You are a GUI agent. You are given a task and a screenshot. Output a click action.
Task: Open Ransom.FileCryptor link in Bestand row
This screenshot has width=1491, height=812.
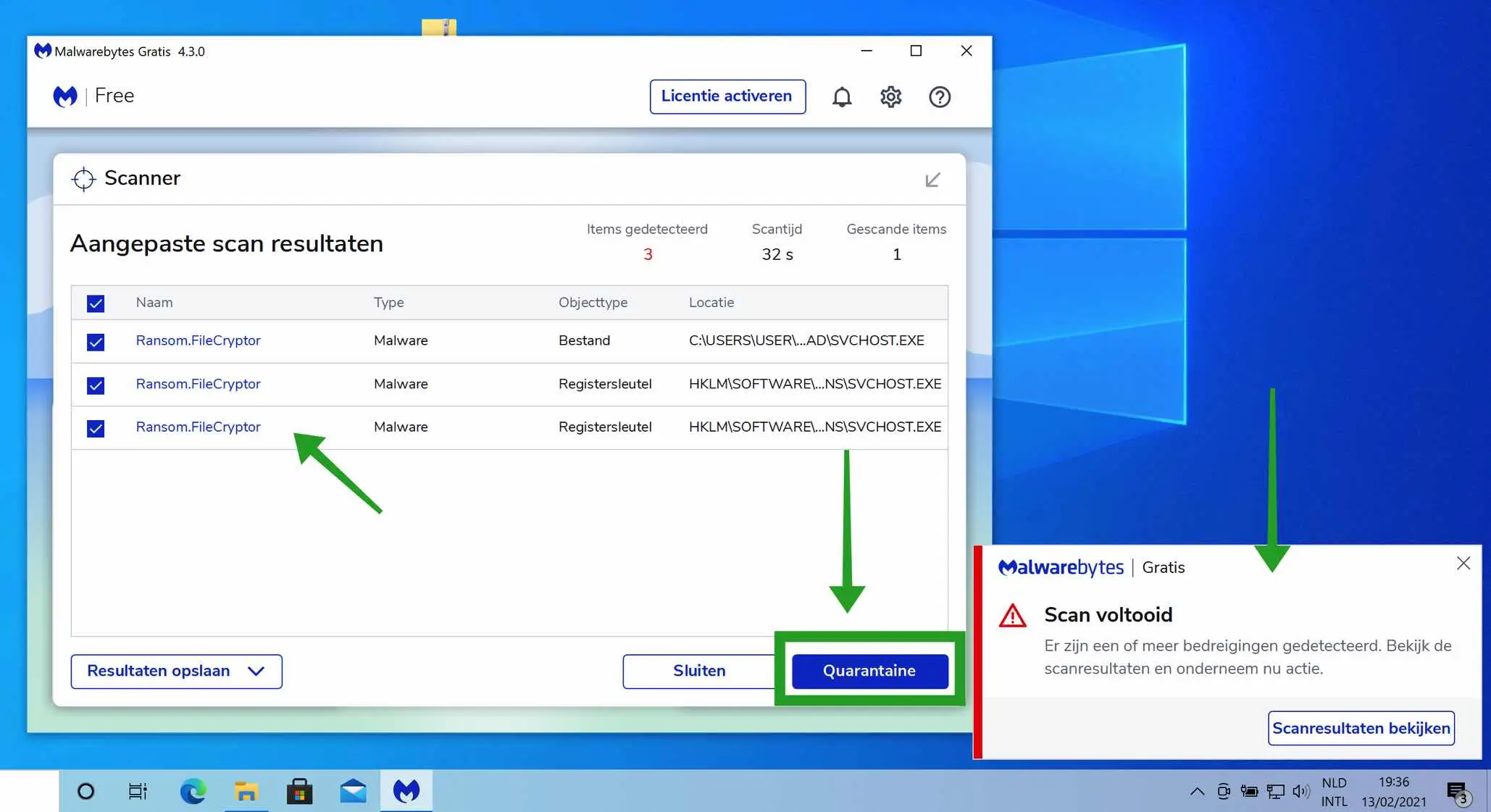(x=198, y=340)
